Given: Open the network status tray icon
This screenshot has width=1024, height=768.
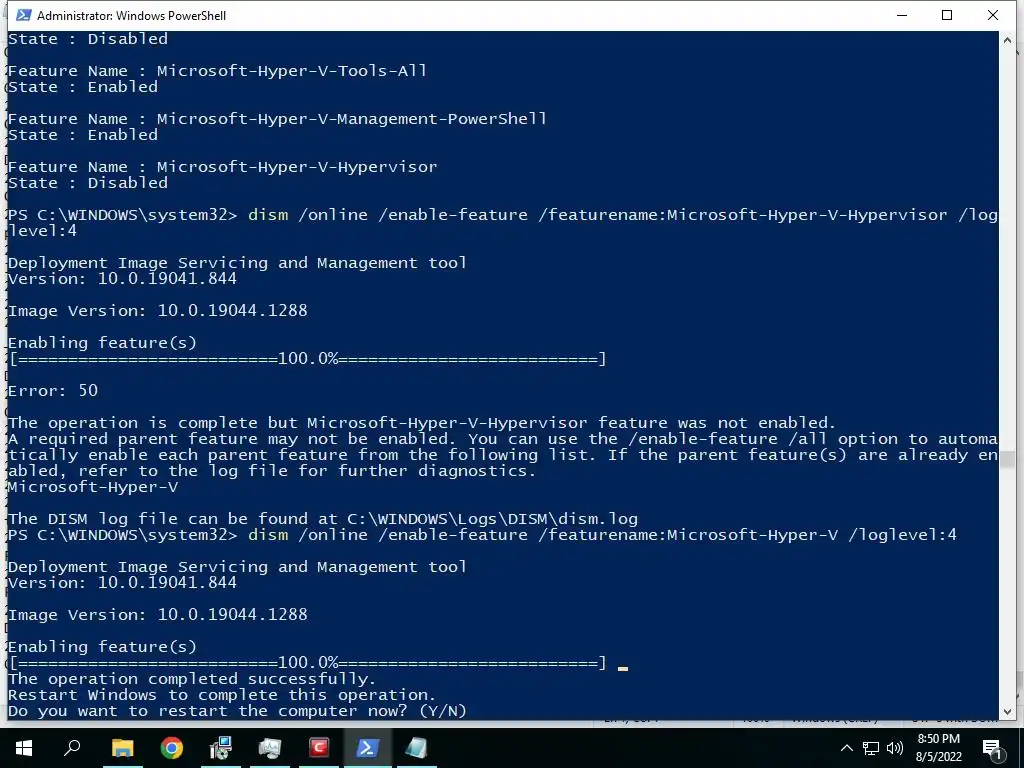Looking at the screenshot, I should coord(871,748).
